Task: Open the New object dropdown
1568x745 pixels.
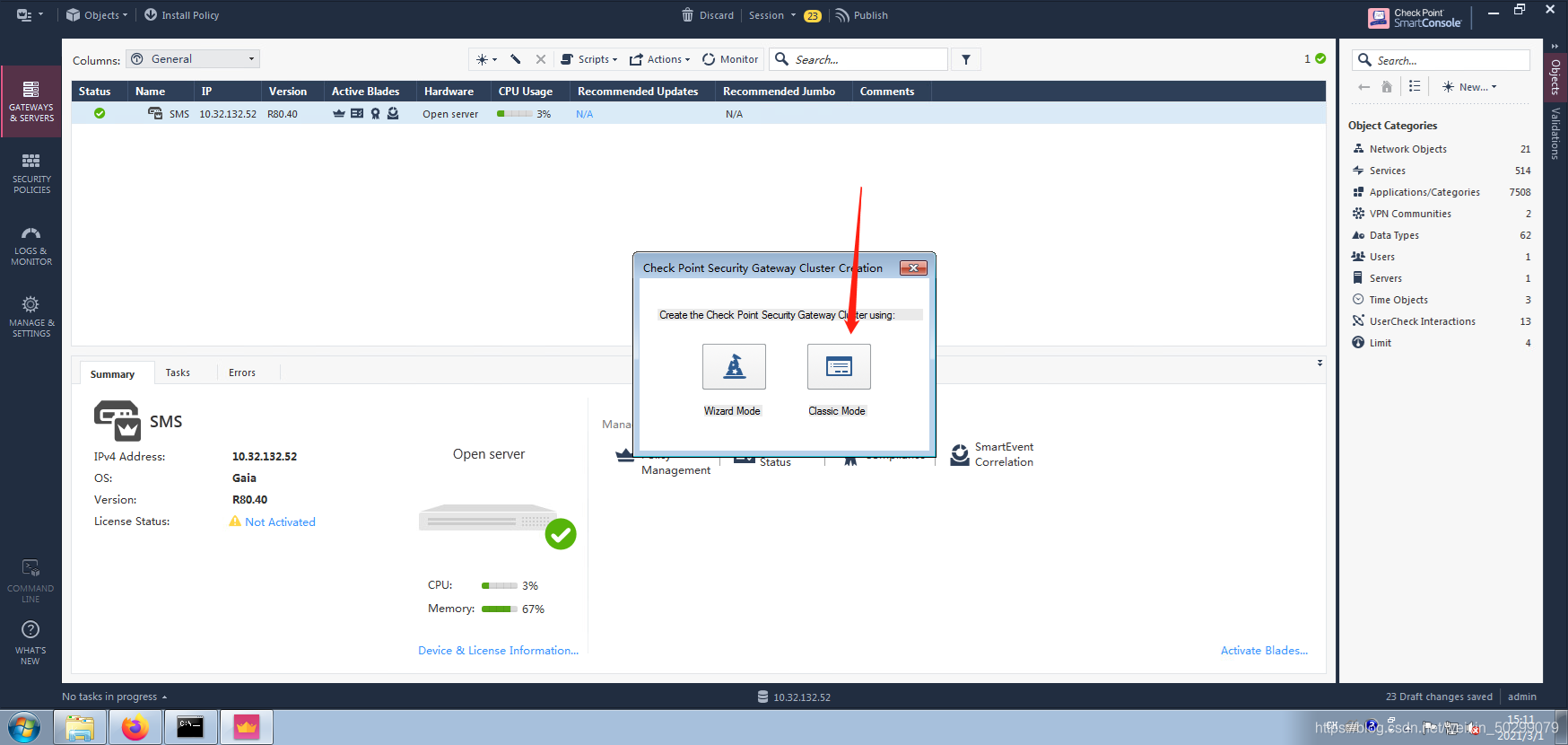Action: 1469,87
